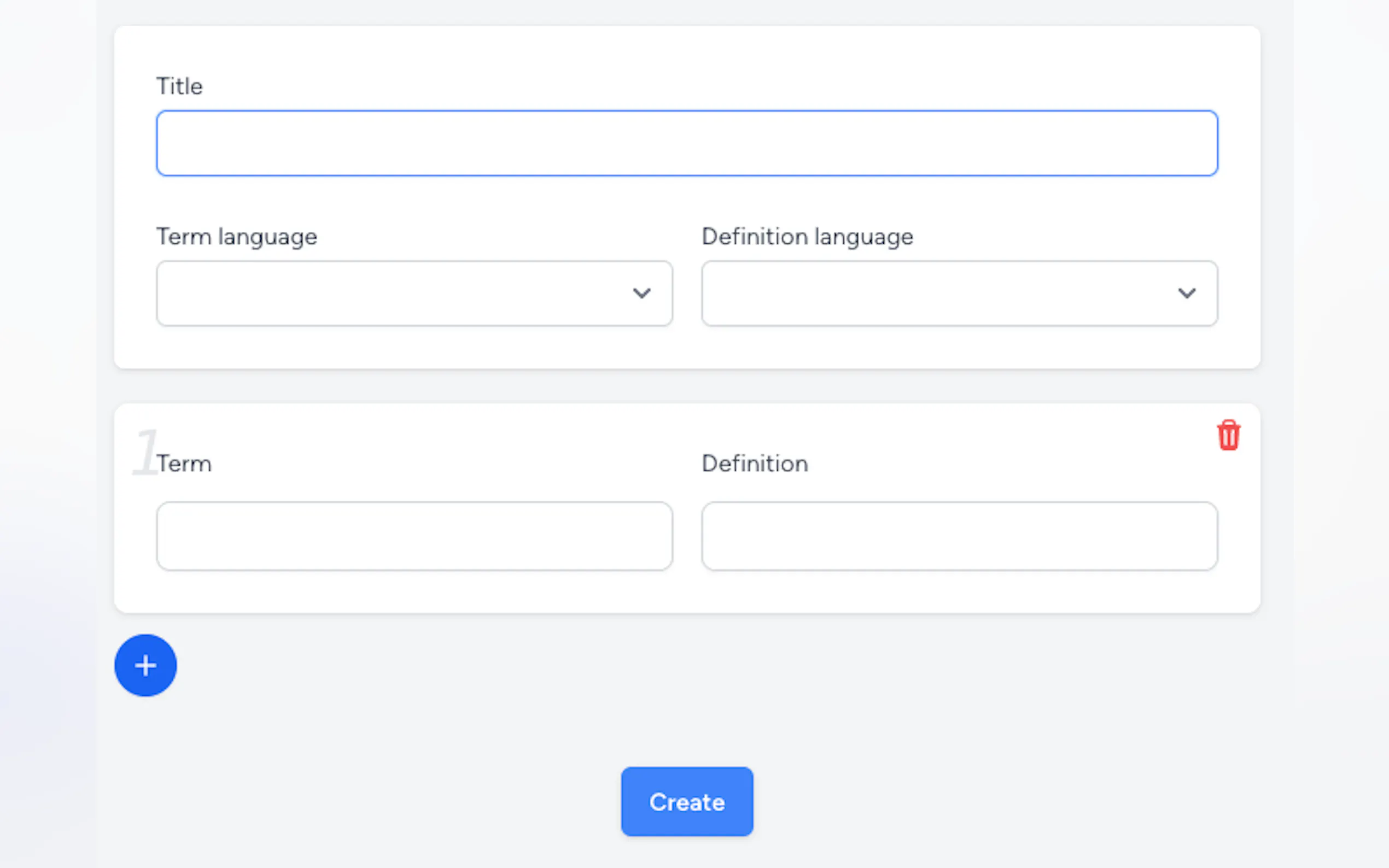The width and height of the screenshot is (1389, 868).
Task: Add a new card with the blue plus button
Action: (145, 665)
